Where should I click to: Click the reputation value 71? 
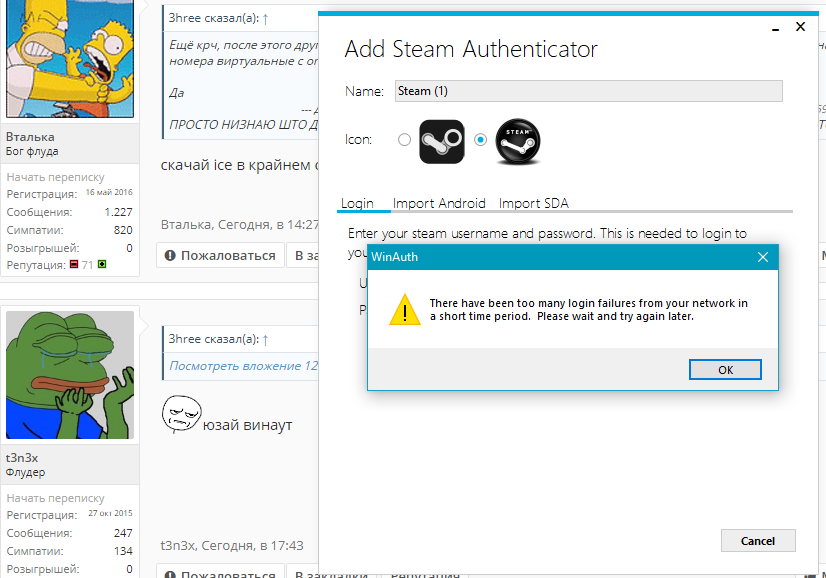click(x=87, y=264)
